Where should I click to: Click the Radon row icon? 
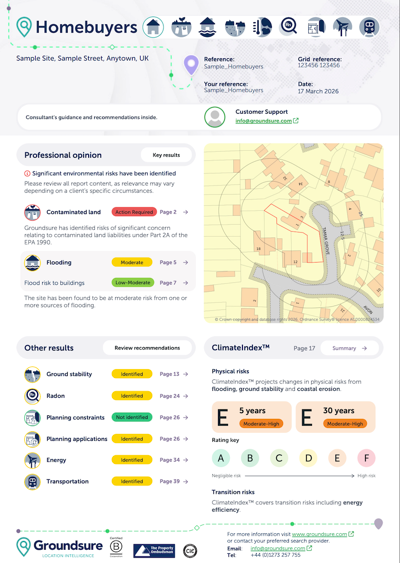(x=32, y=396)
